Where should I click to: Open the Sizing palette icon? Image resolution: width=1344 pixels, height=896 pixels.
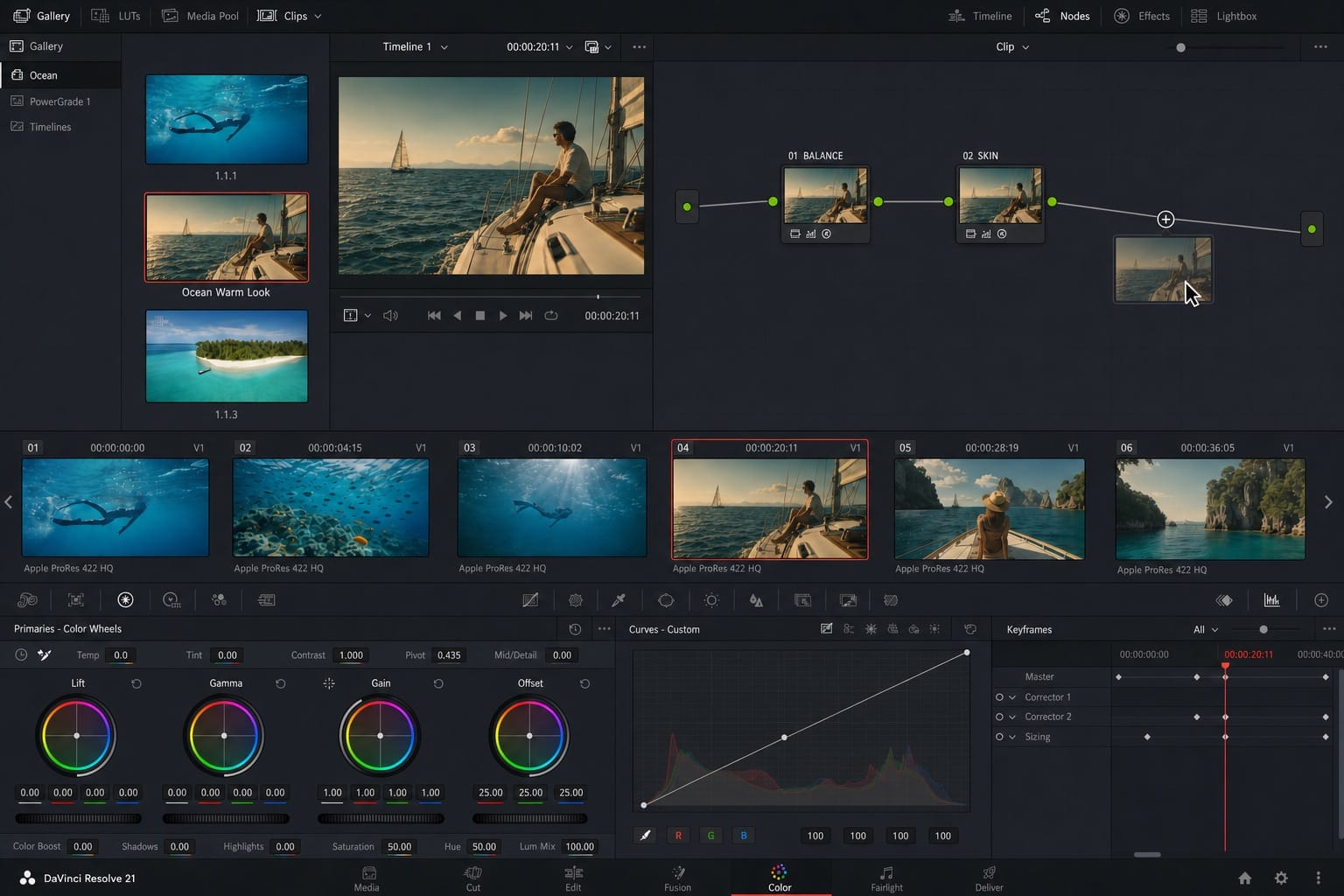click(848, 600)
